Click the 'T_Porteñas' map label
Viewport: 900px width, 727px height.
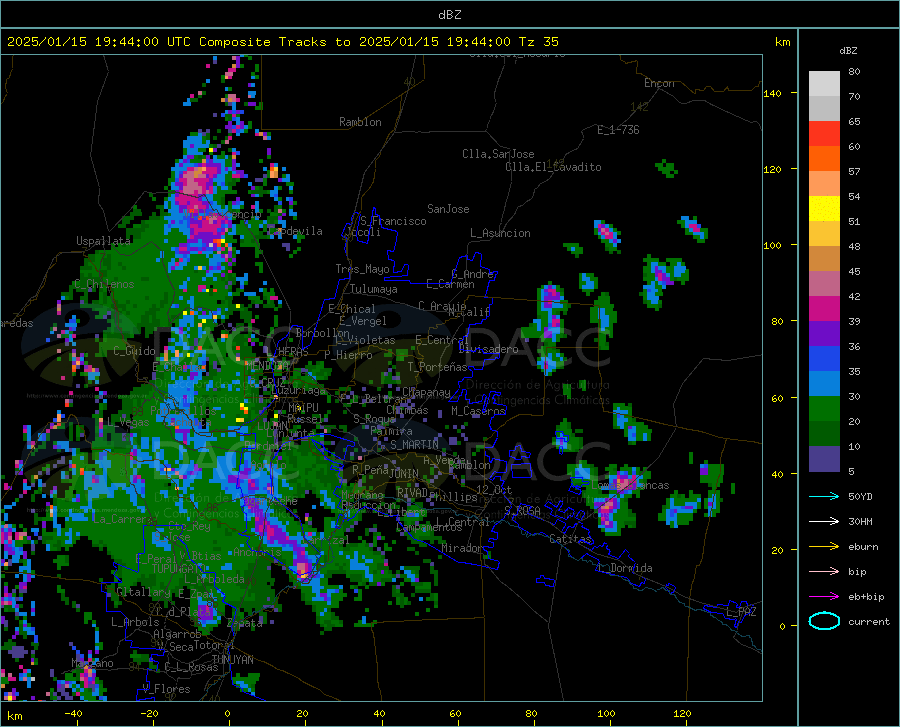pyautogui.click(x=437, y=367)
